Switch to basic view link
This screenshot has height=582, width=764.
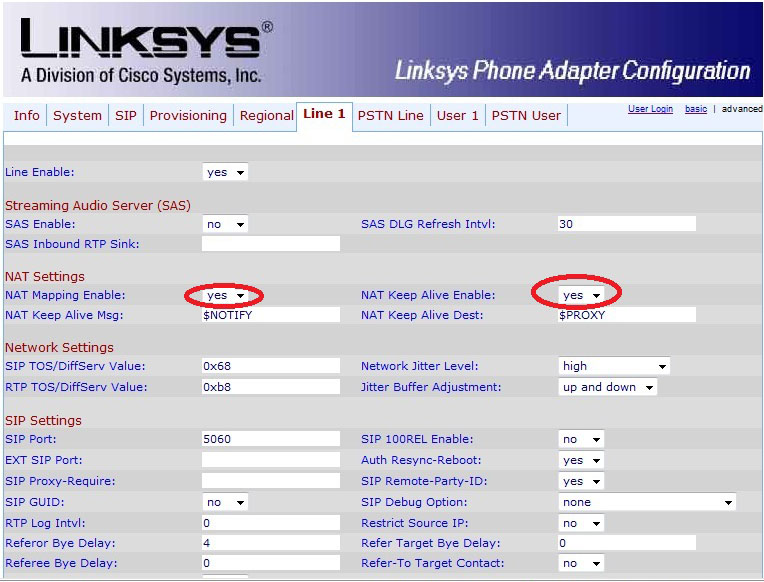pos(696,109)
